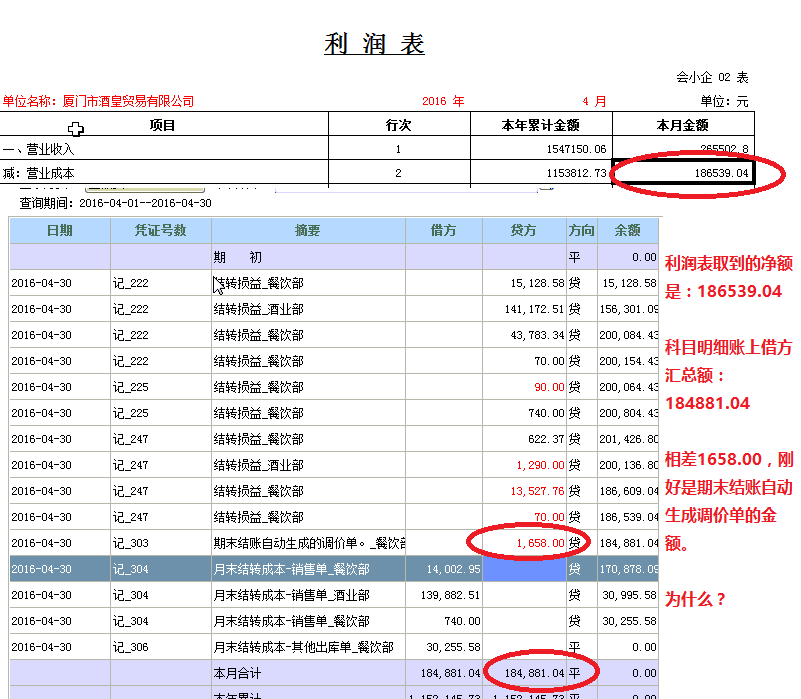Click the 余额 column header
Image resolution: width=801 pixels, height=699 pixels.
coord(627,230)
